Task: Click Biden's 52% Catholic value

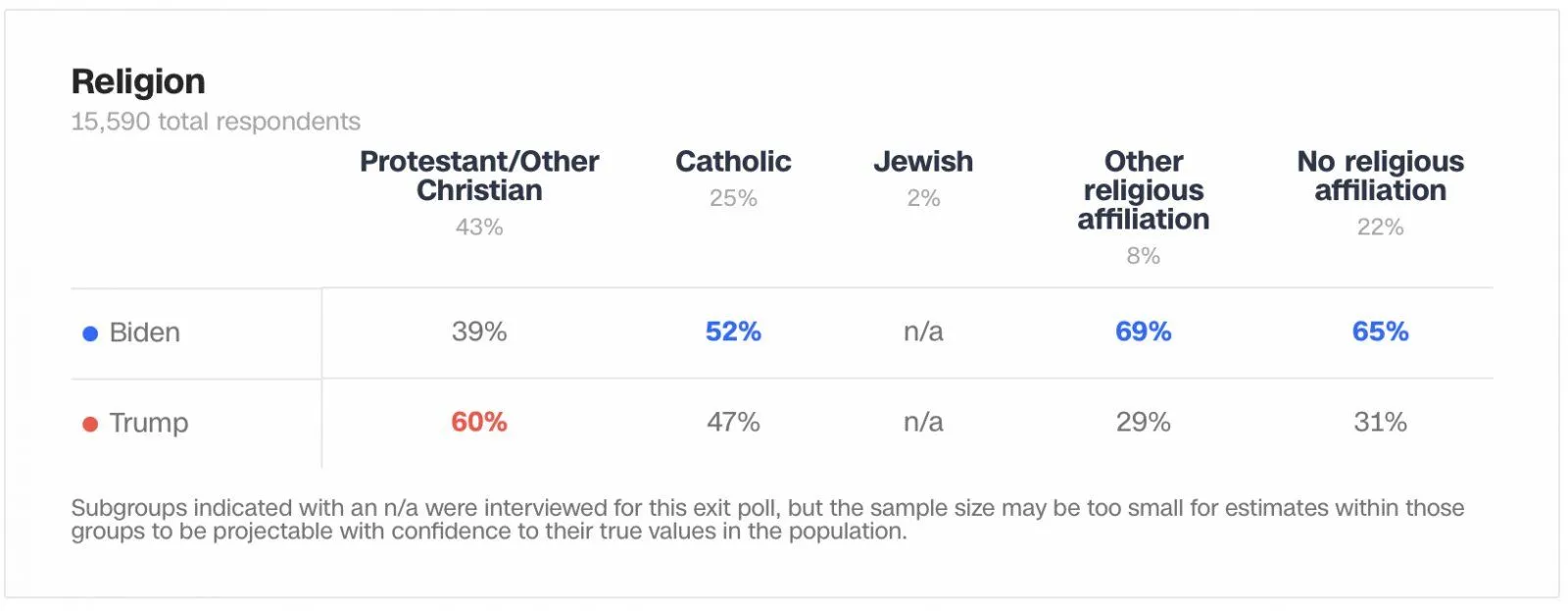Action: coord(733,331)
